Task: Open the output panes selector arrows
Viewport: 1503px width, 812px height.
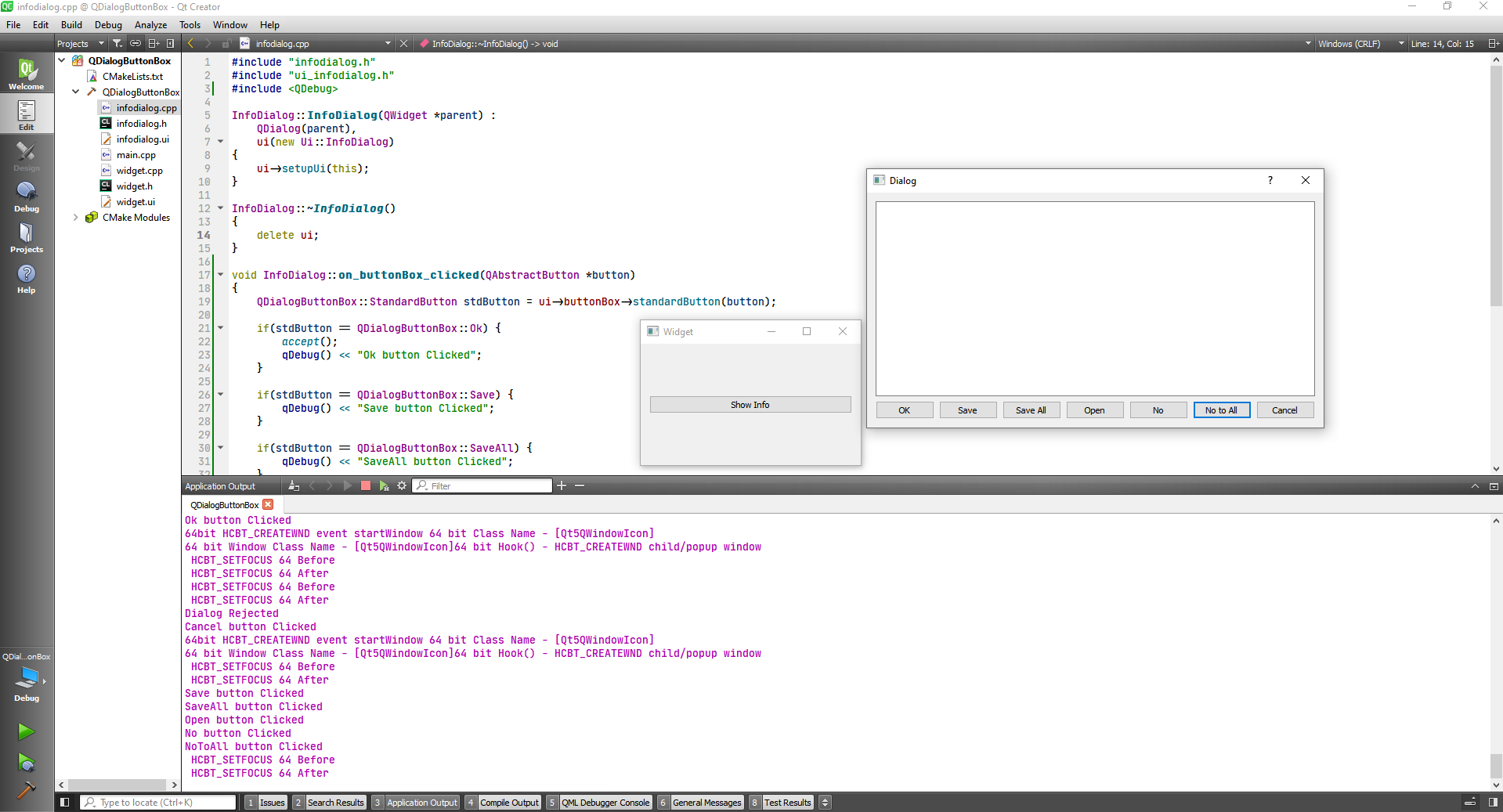Action: click(825, 803)
